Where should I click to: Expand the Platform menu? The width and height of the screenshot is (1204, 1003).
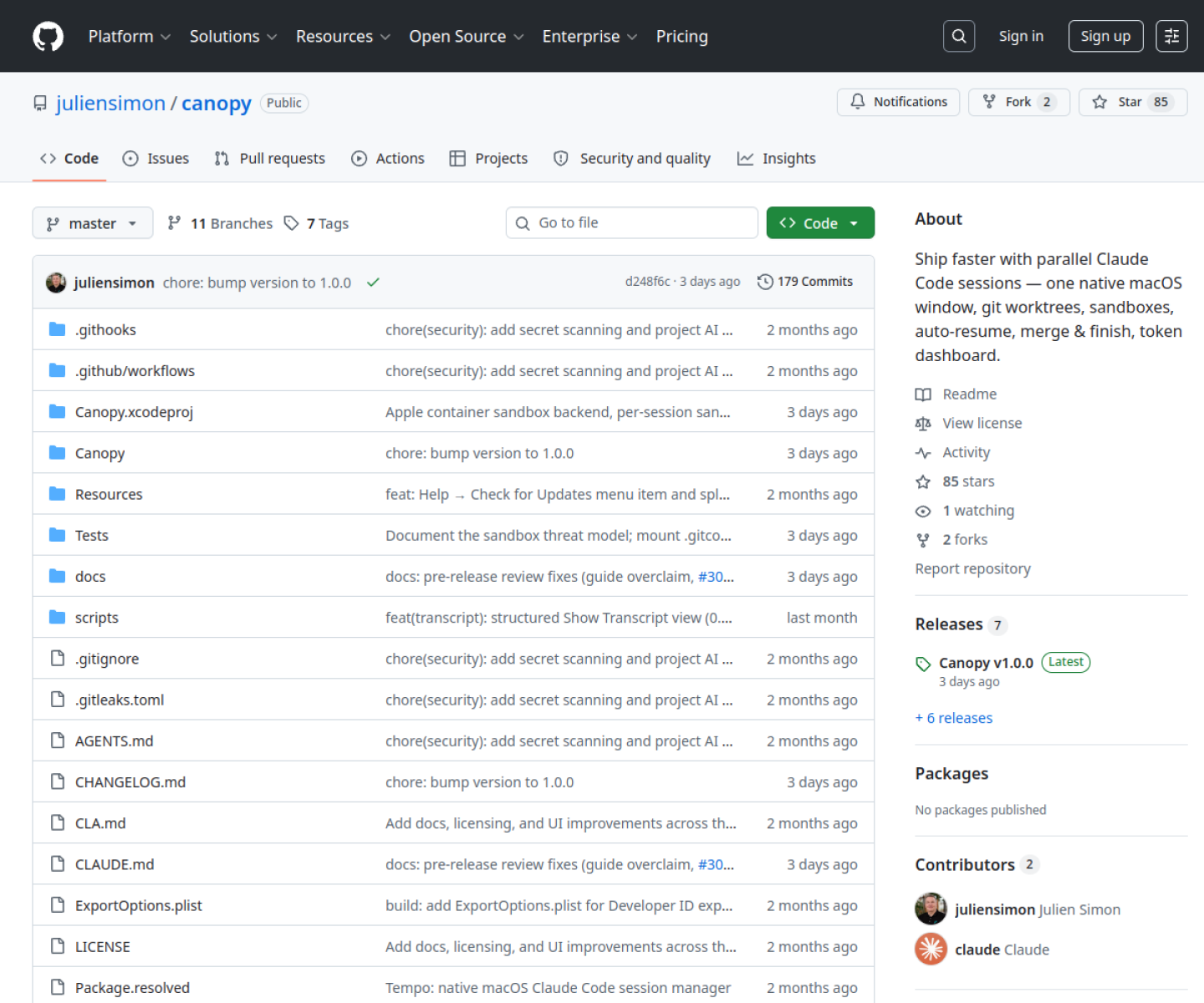pyautogui.click(x=129, y=37)
